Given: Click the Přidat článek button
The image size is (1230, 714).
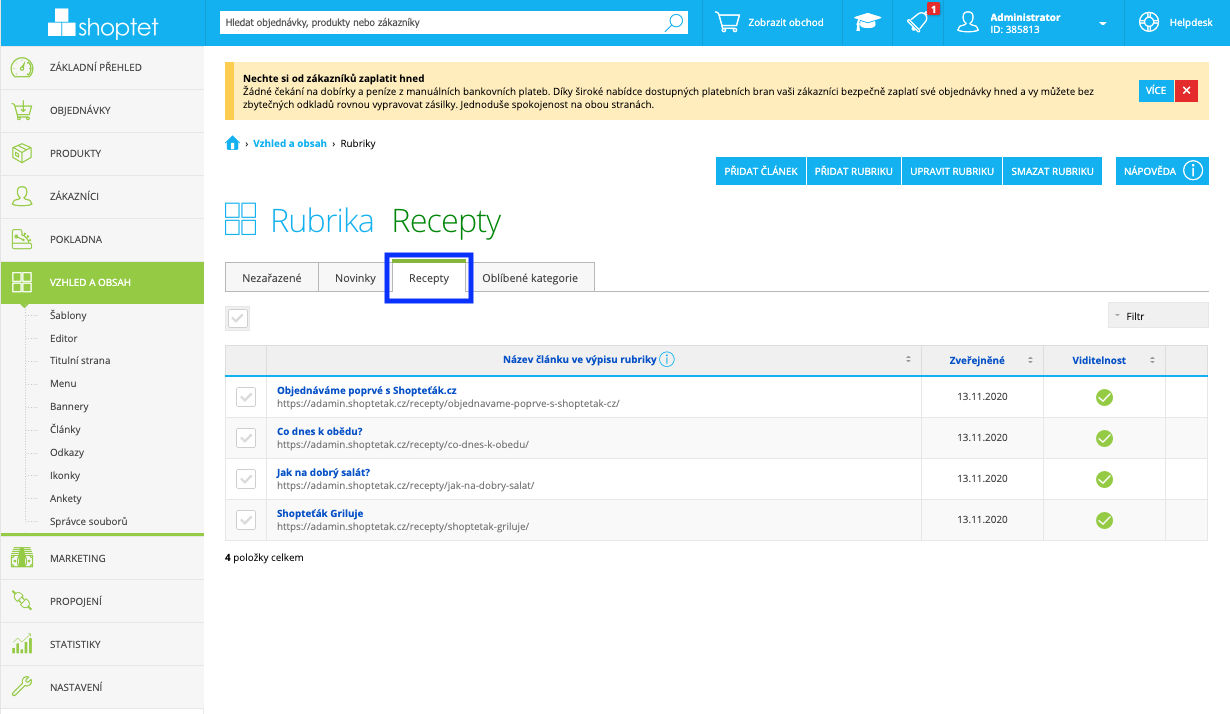Looking at the screenshot, I should click(761, 171).
